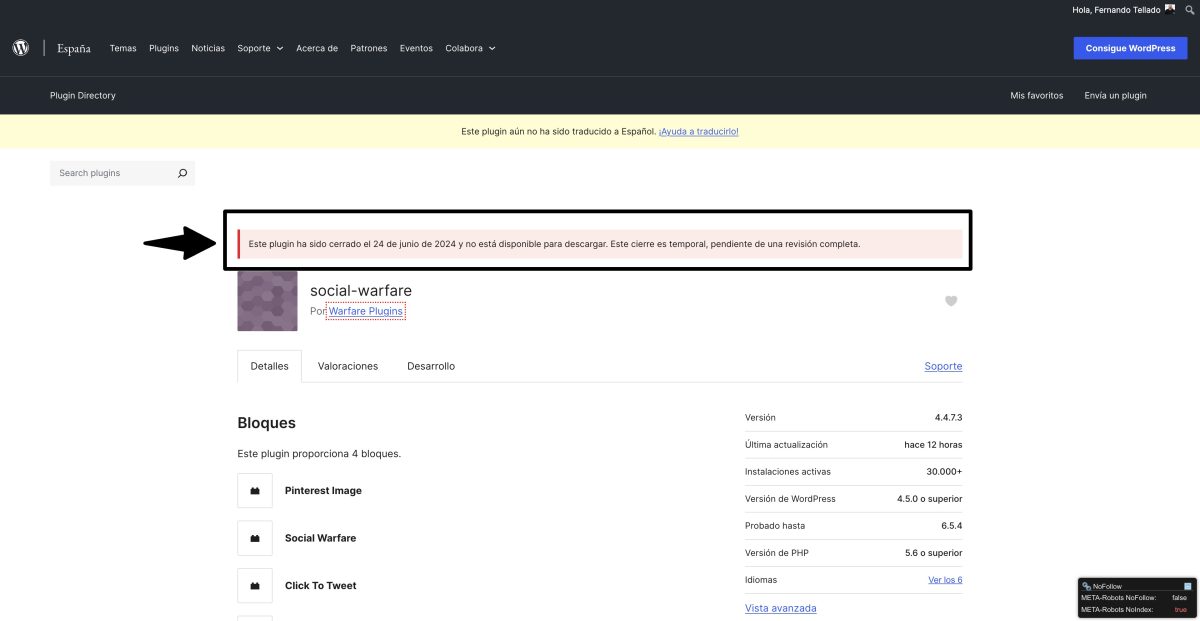Toggle the blue switch in the NoFollow widget

(x=1186, y=584)
